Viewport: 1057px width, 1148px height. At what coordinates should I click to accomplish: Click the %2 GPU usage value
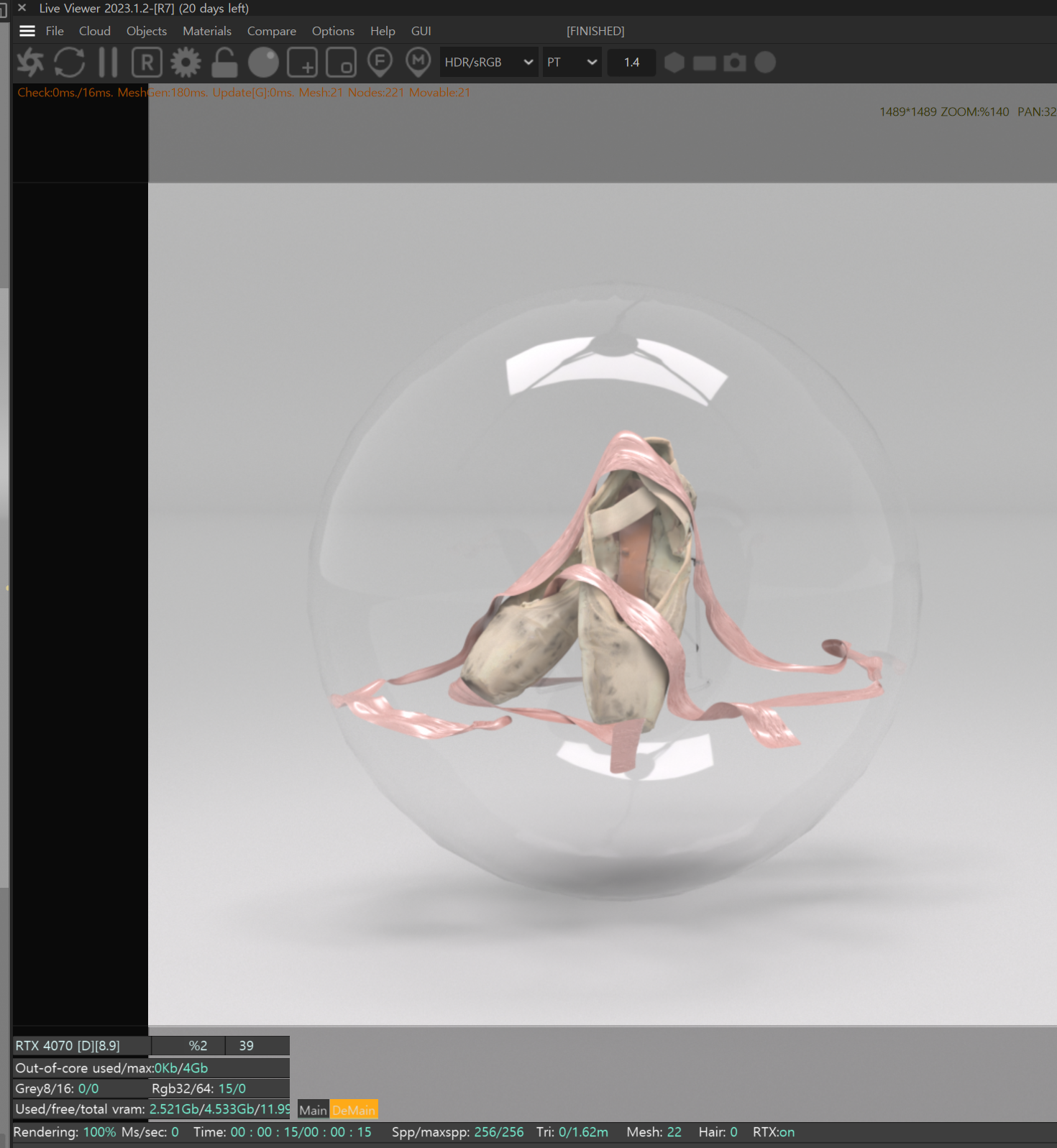pos(198,1045)
